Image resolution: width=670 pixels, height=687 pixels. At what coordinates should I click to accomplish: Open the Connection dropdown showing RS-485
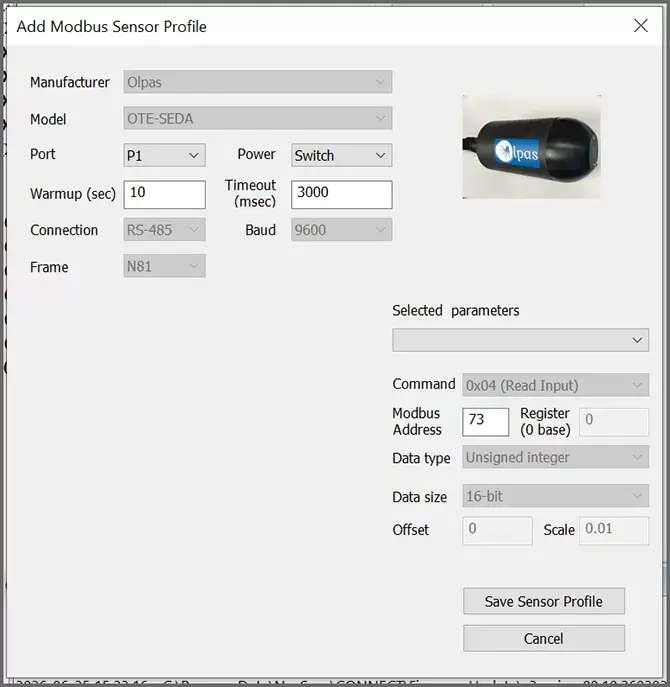[164, 230]
